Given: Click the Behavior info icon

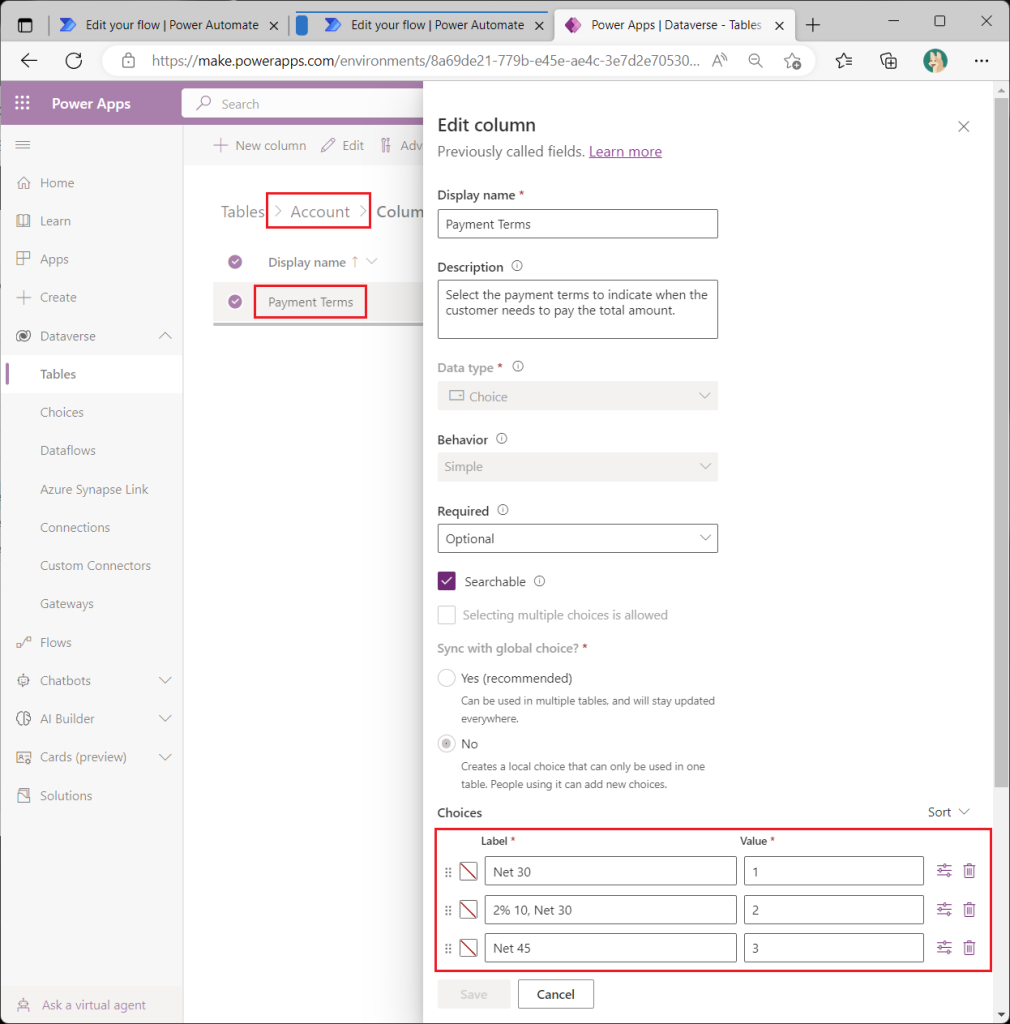Looking at the screenshot, I should [x=501, y=439].
